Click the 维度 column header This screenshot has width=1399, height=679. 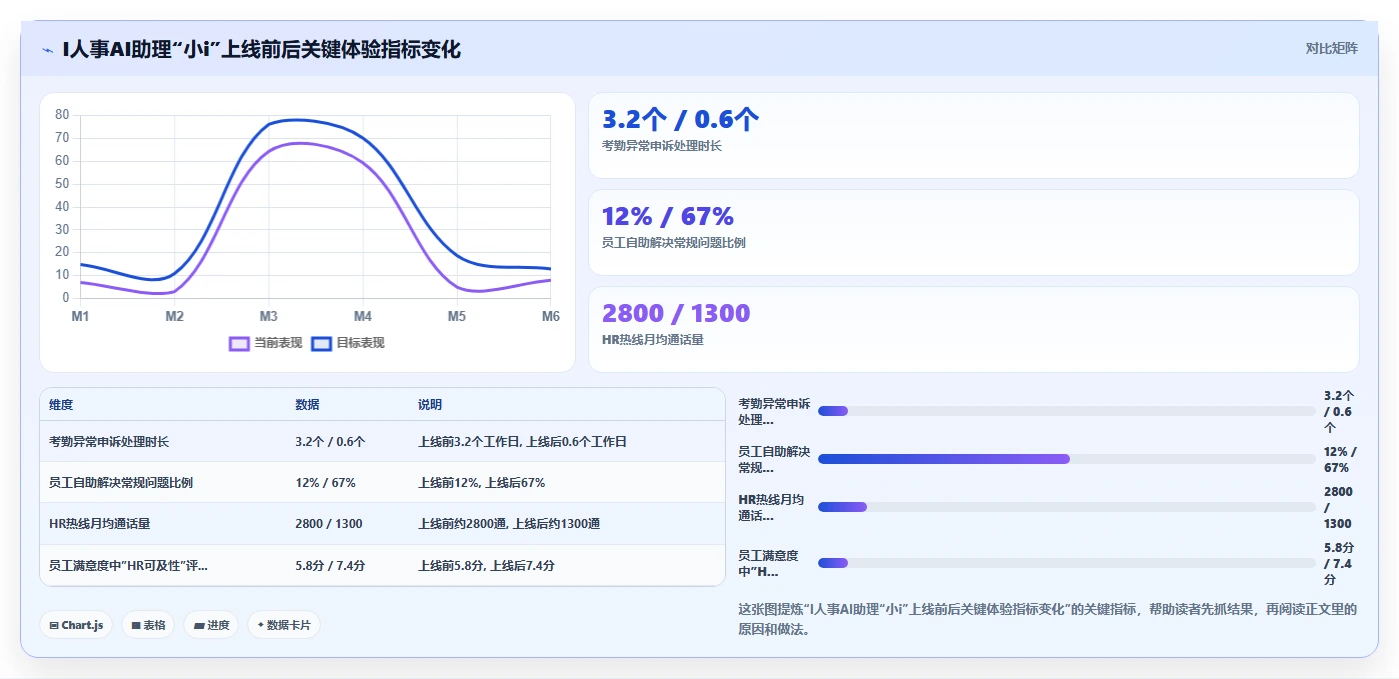point(61,405)
